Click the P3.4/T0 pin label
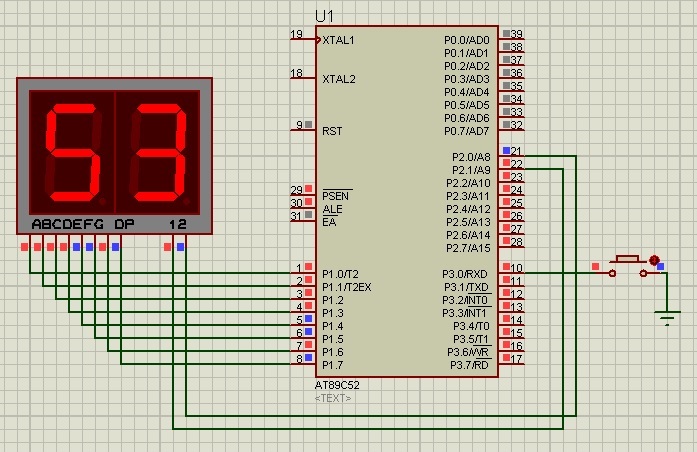 [471, 326]
